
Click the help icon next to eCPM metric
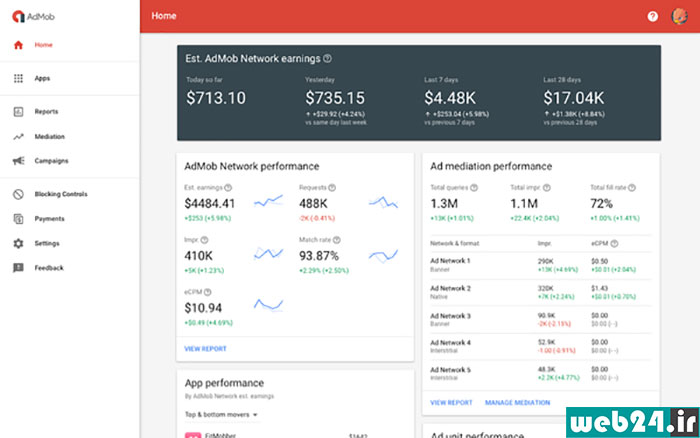208,292
